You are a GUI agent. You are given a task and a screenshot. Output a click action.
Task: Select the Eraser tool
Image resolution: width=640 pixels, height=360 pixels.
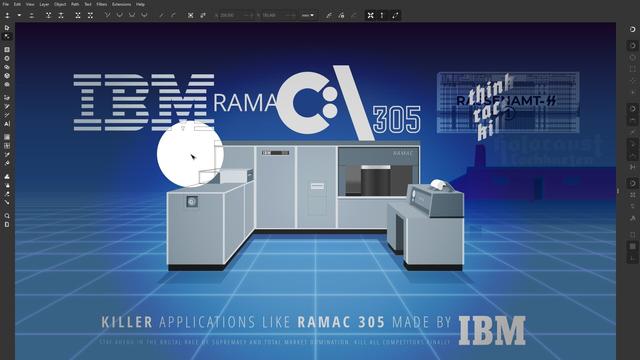[x=7, y=194]
